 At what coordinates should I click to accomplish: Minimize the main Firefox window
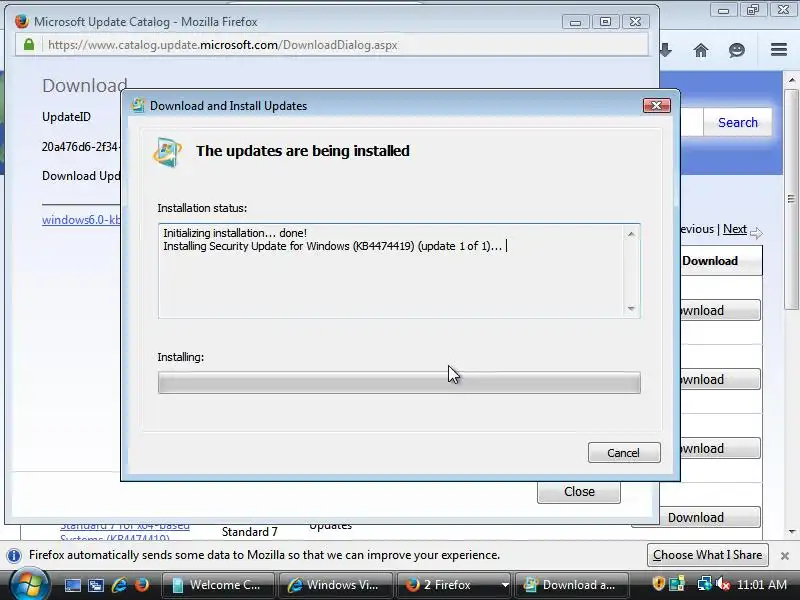(723, 10)
